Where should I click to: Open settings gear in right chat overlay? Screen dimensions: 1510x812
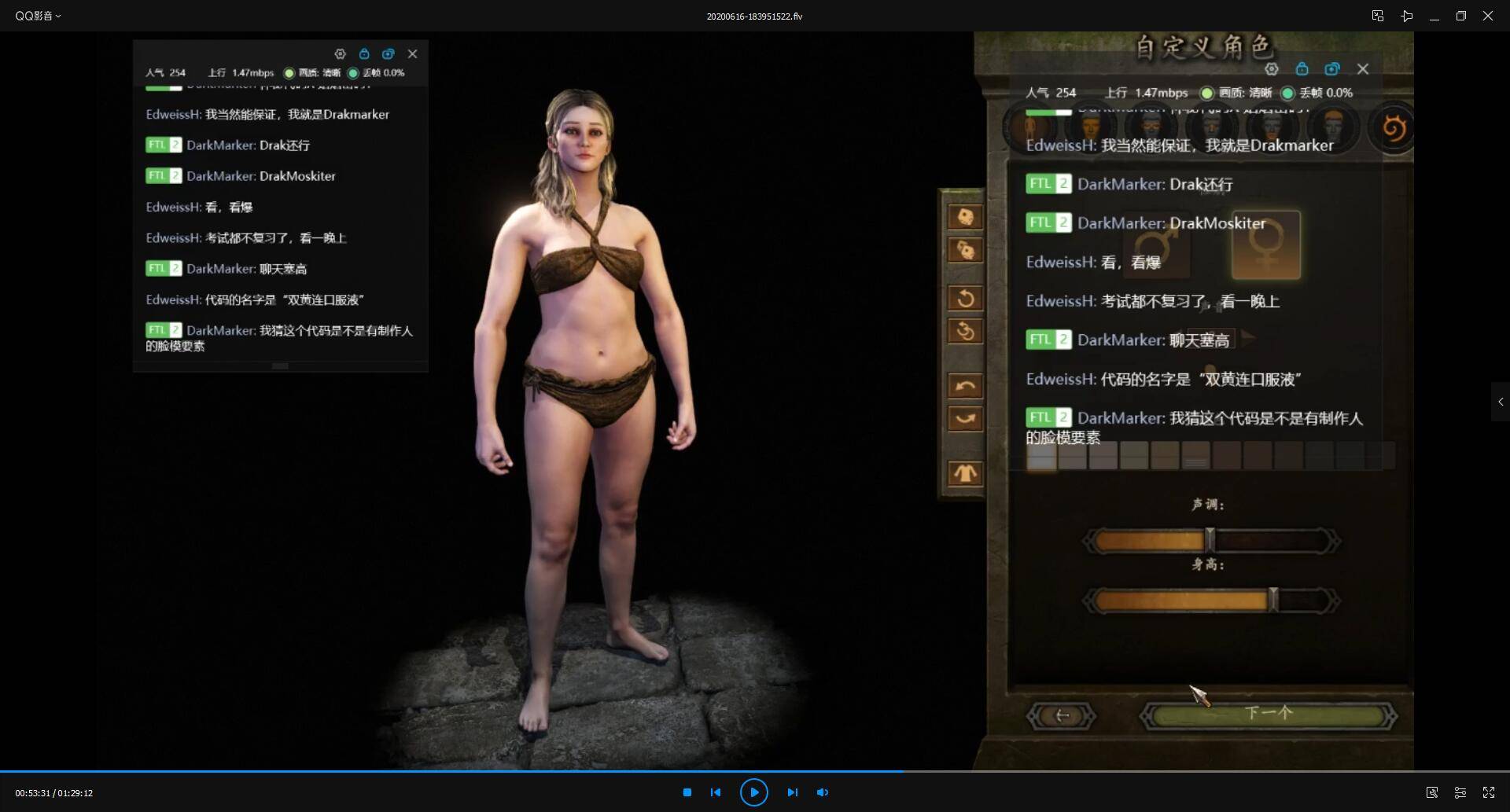(x=1271, y=68)
